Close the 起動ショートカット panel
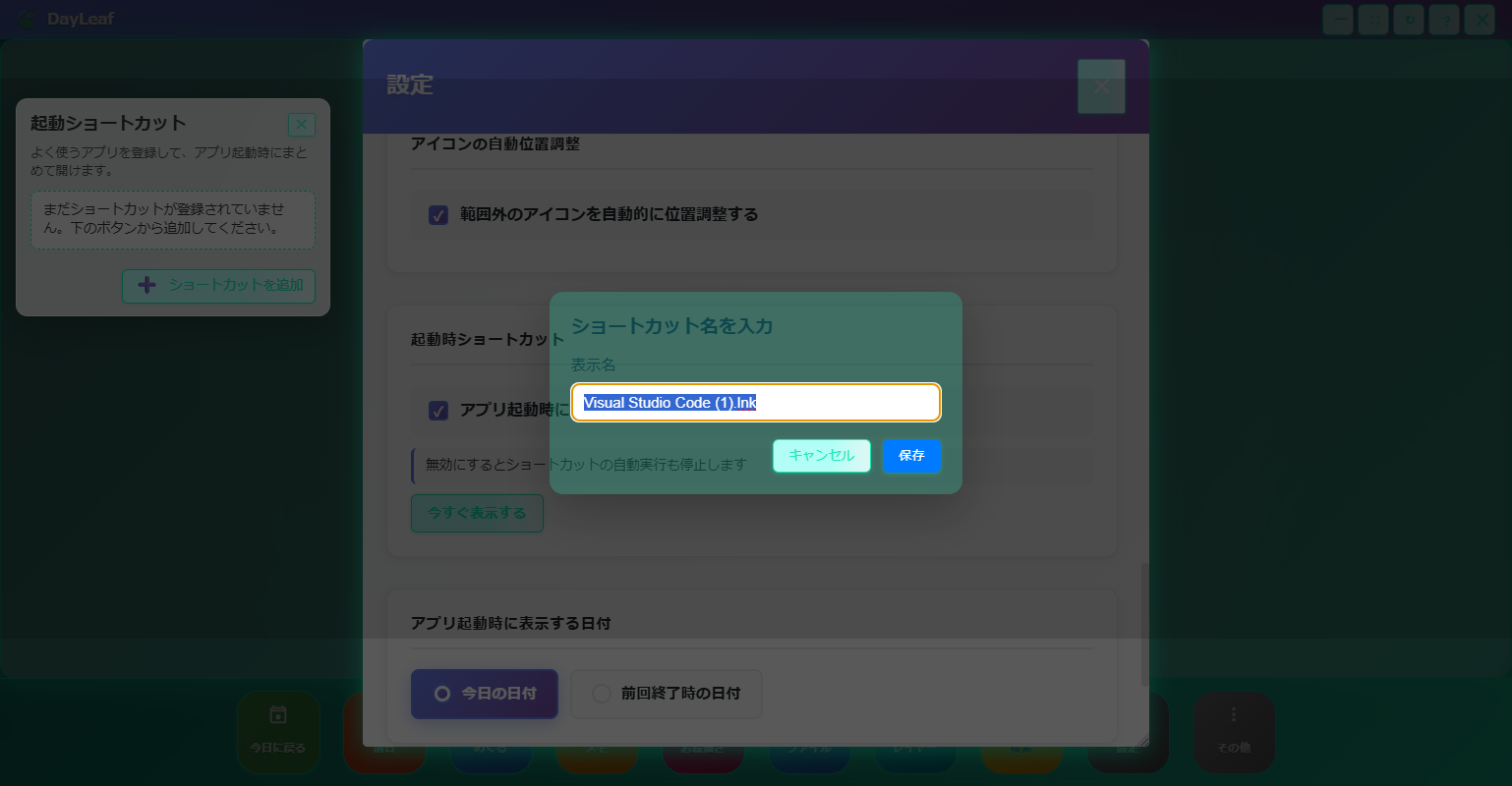 [301, 124]
